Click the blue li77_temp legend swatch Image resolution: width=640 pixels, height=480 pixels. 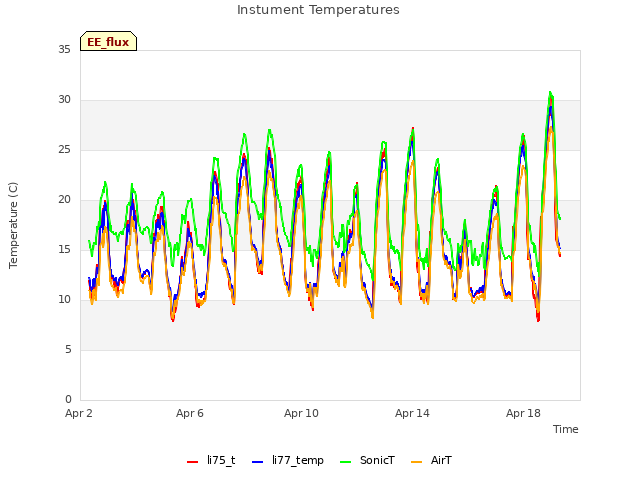click(x=258, y=462)
